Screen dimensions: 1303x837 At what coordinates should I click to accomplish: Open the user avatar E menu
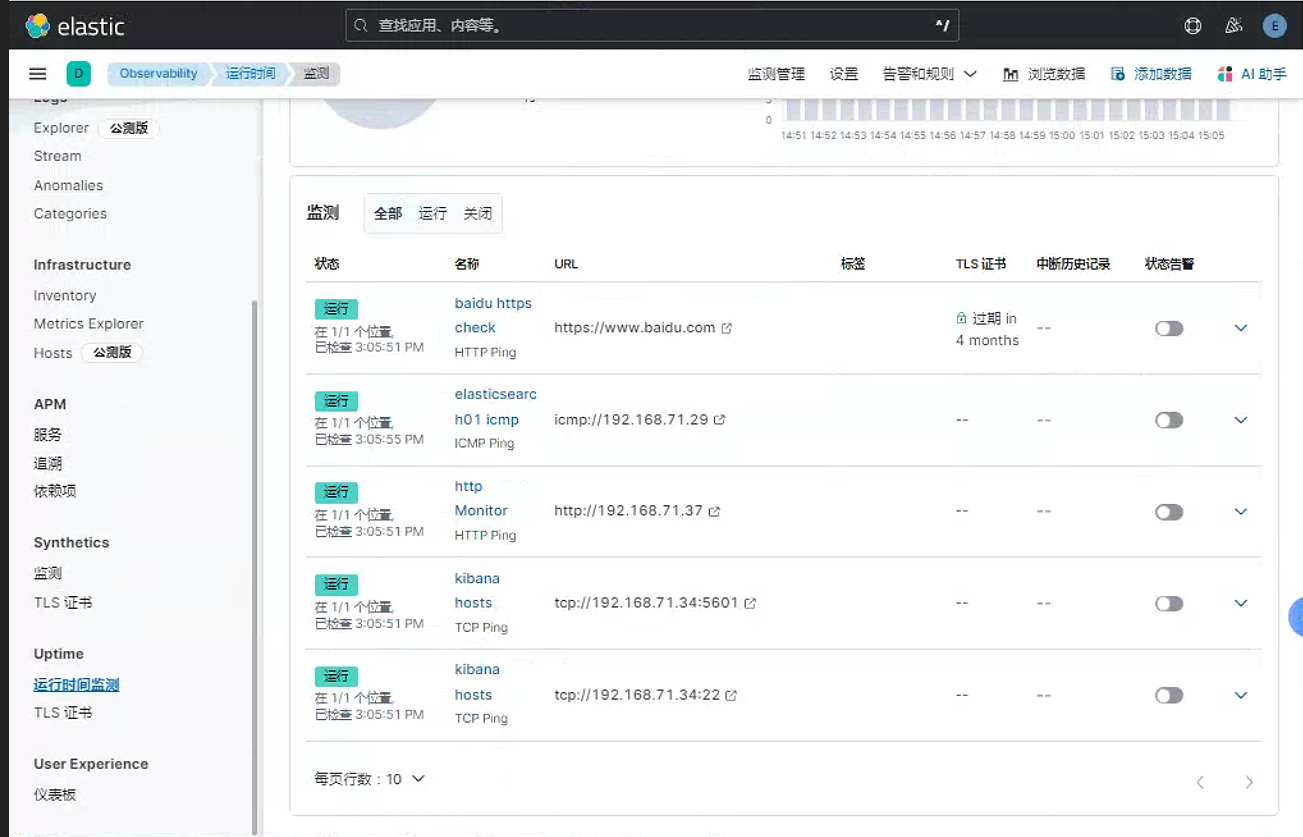point(1274,26)
